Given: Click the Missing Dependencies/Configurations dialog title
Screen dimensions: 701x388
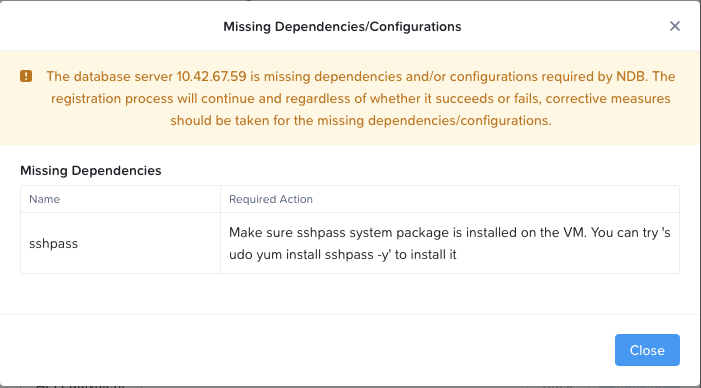Looking at the screenshot, I should point(342,26).
